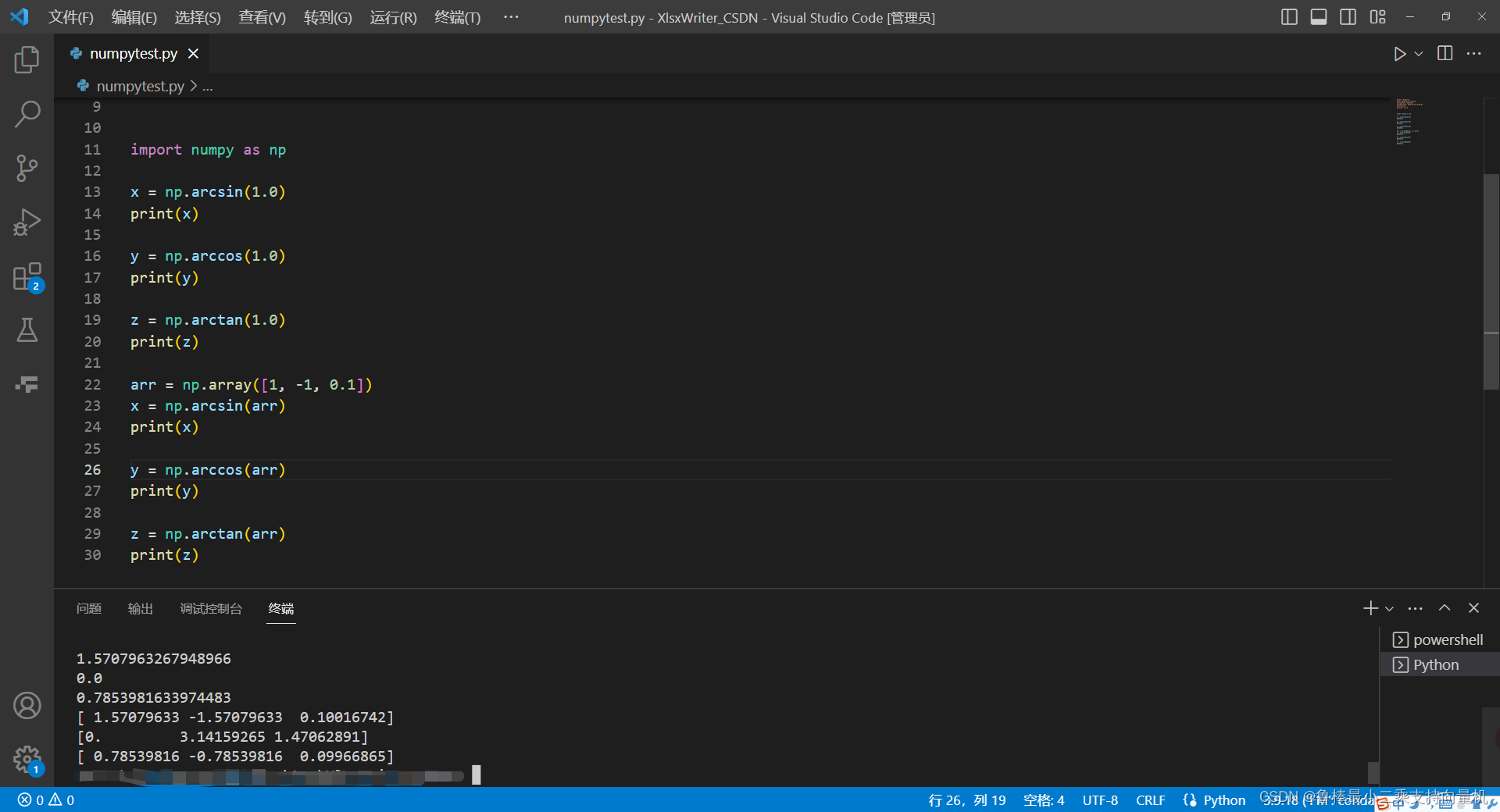The height and width of the screenshot is (812, 1500).
Task: Select language mode Python in status bar
Action: [x=1224, y=800]
